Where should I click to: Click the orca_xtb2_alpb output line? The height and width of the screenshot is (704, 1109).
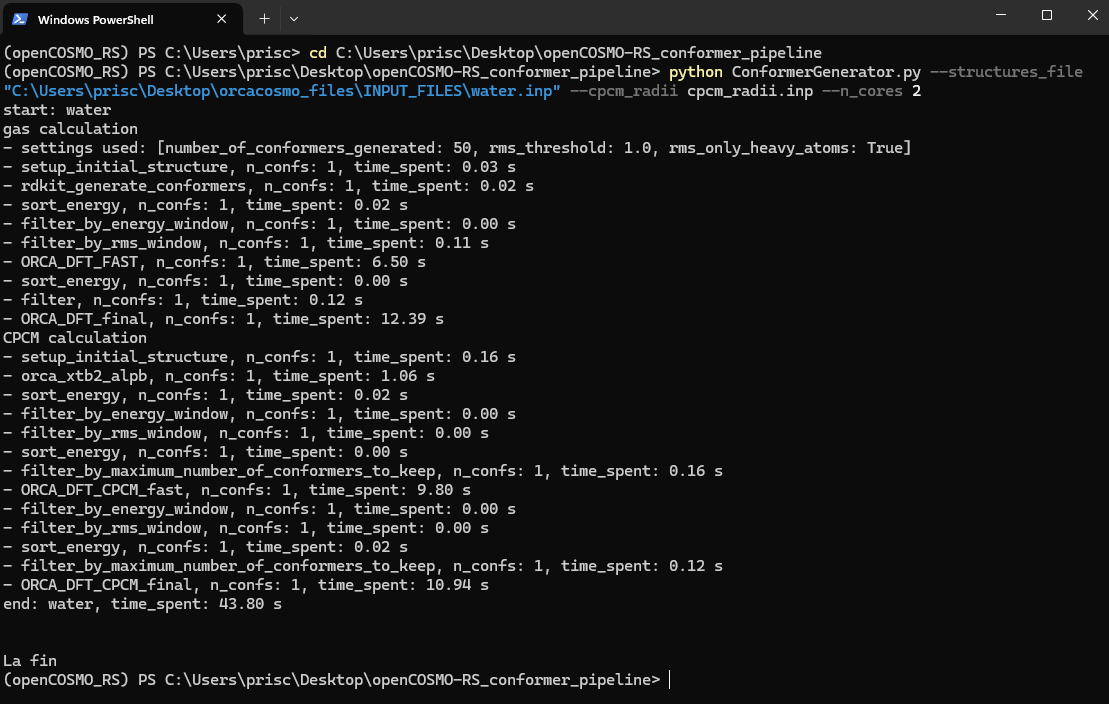(219, 376)
